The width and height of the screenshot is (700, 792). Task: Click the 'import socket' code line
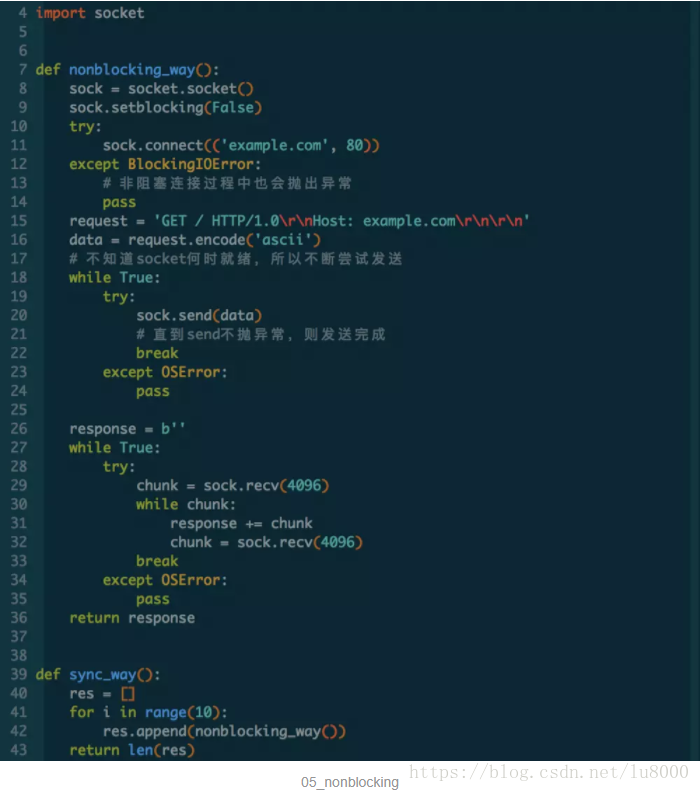click(90, 13)
